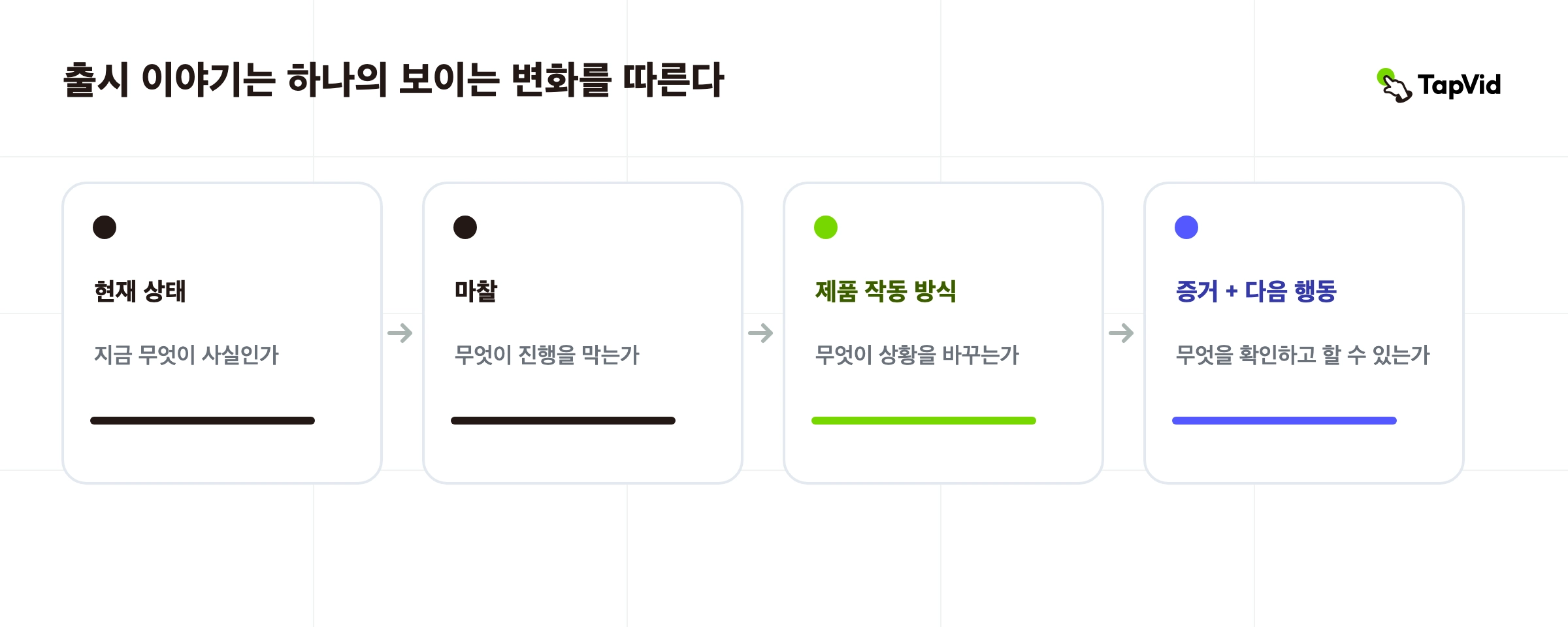Image resolution: width=1568 pixels, height=627 pixels.
Task: Click the green bar under 무엇이 상황을 바꾸는가
Action: [x=924, y=421]
